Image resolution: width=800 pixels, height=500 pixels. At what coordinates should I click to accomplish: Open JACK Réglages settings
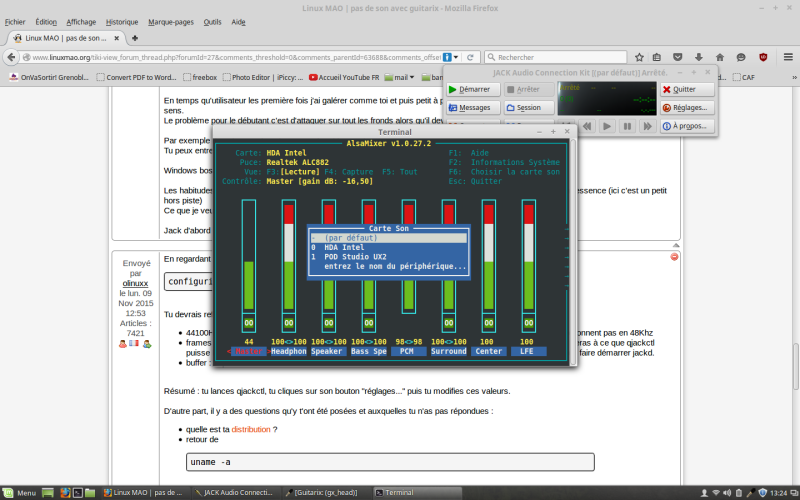click(687, 108)
